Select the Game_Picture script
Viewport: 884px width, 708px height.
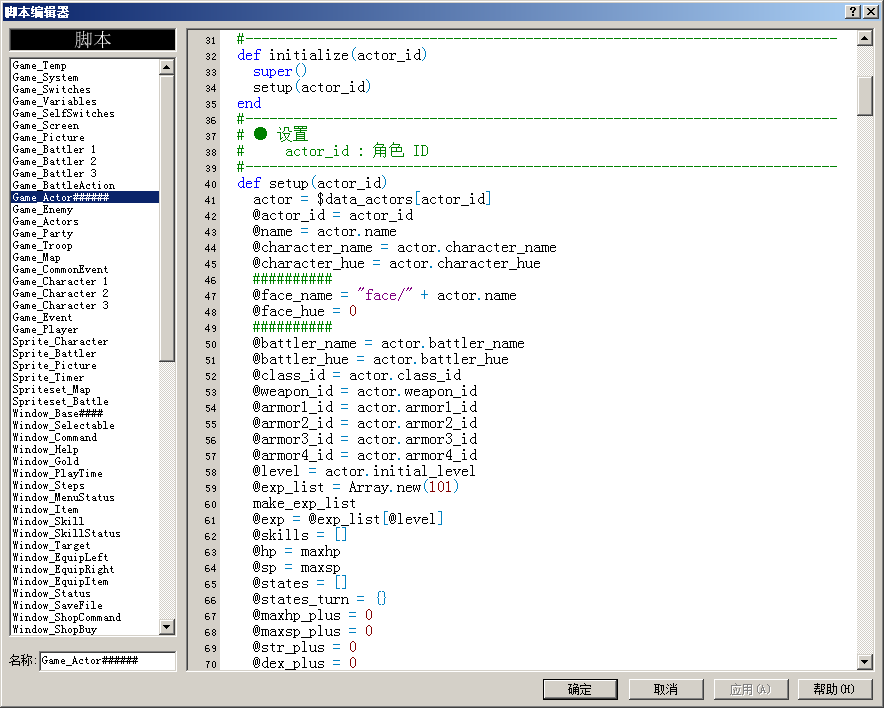[x=85, y=138]
